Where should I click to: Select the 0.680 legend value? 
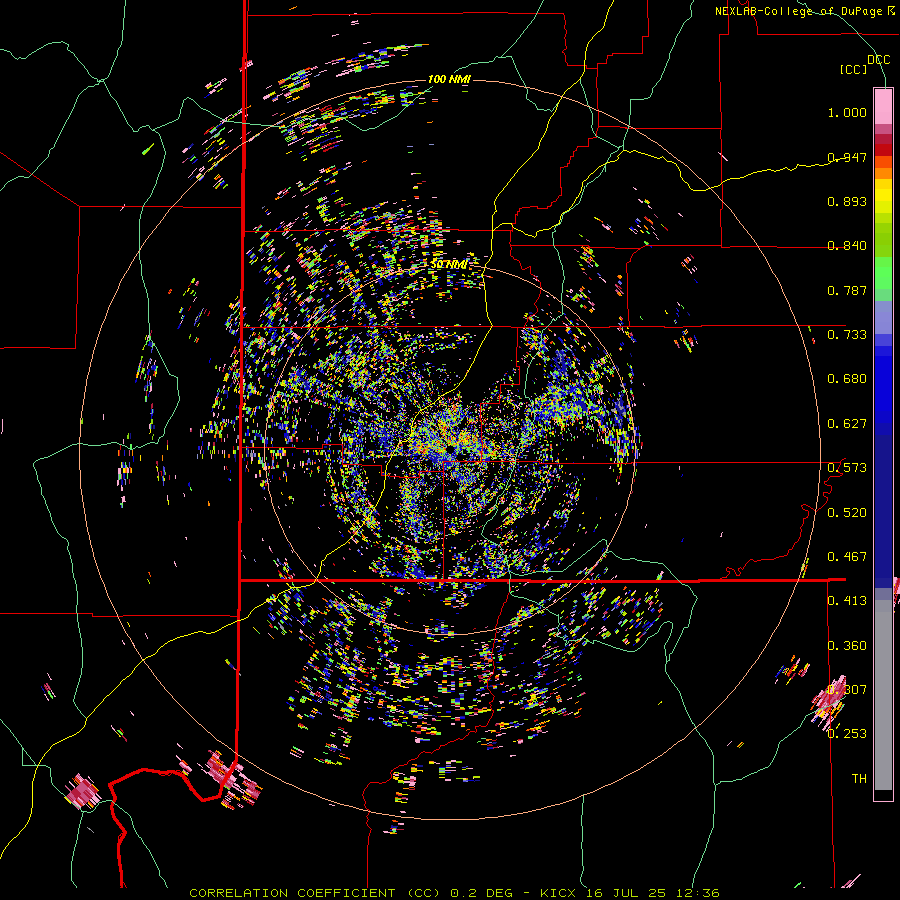point(847,378)
